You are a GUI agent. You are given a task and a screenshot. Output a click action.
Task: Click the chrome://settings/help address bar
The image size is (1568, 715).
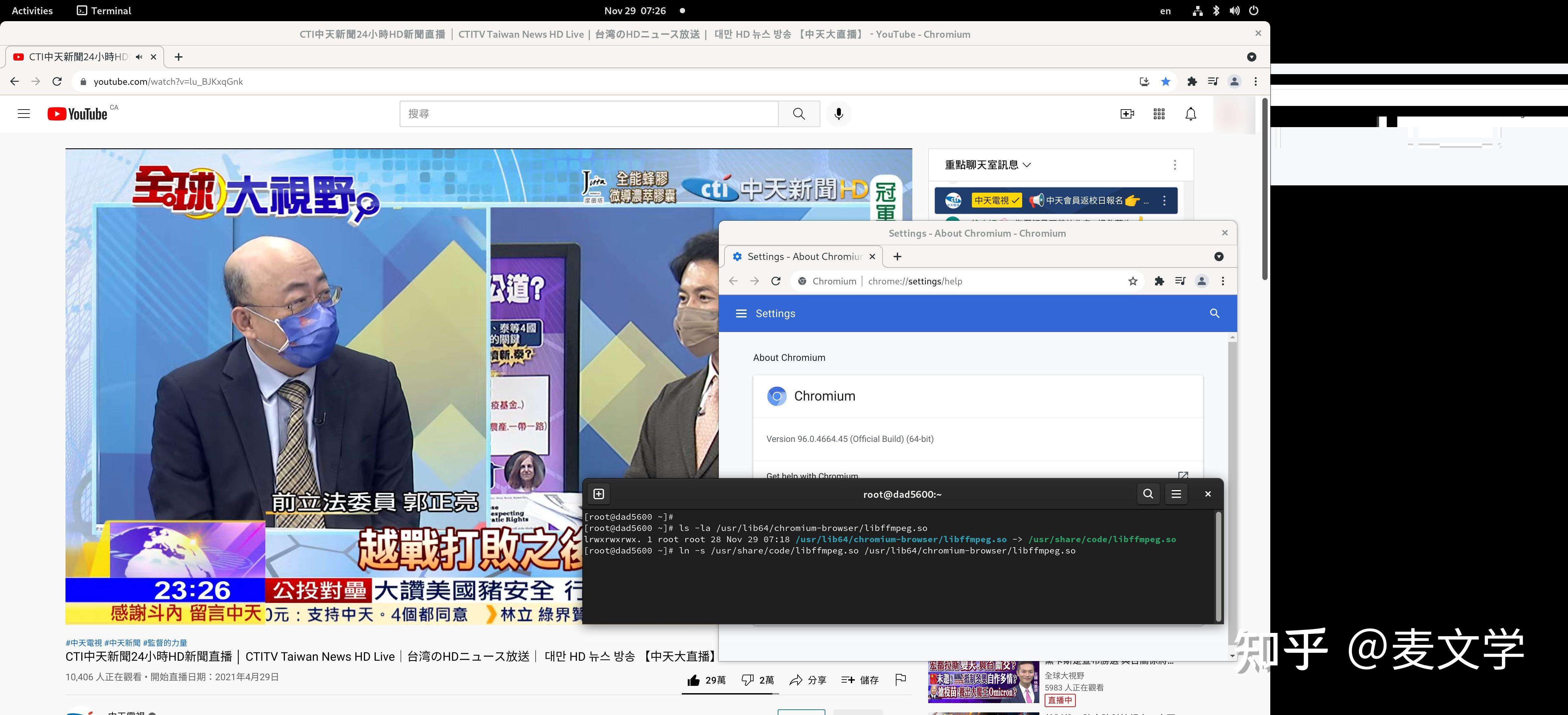point(968,281)
